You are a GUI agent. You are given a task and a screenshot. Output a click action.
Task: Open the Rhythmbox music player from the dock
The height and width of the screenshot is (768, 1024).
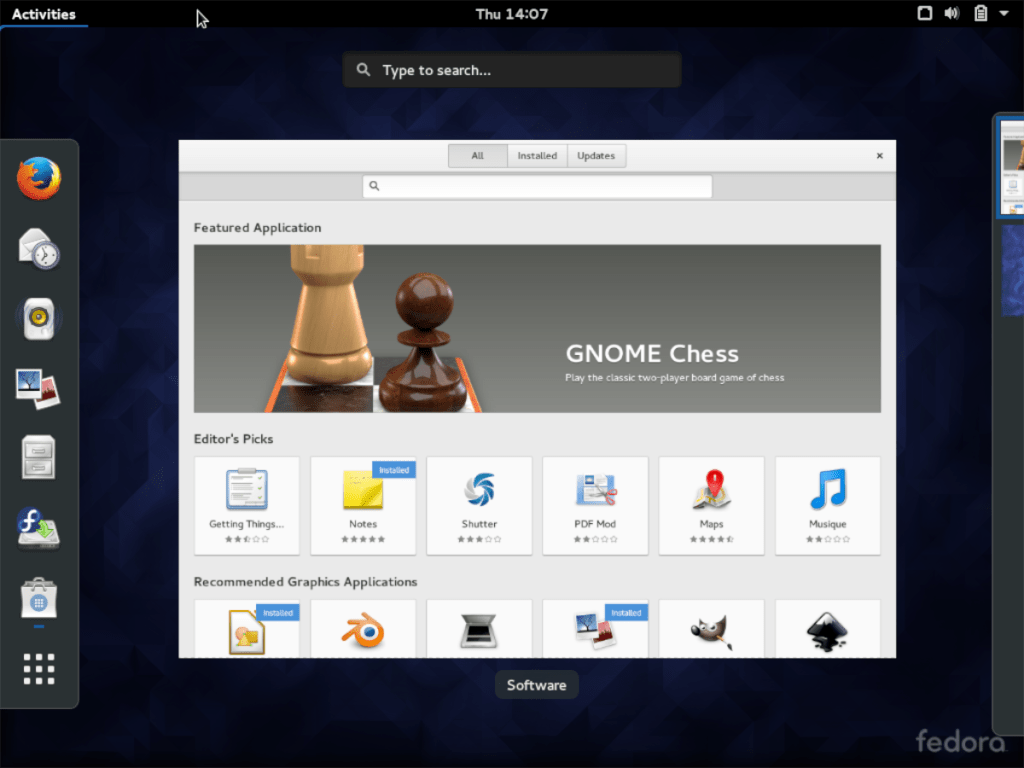tap(38, 318)
